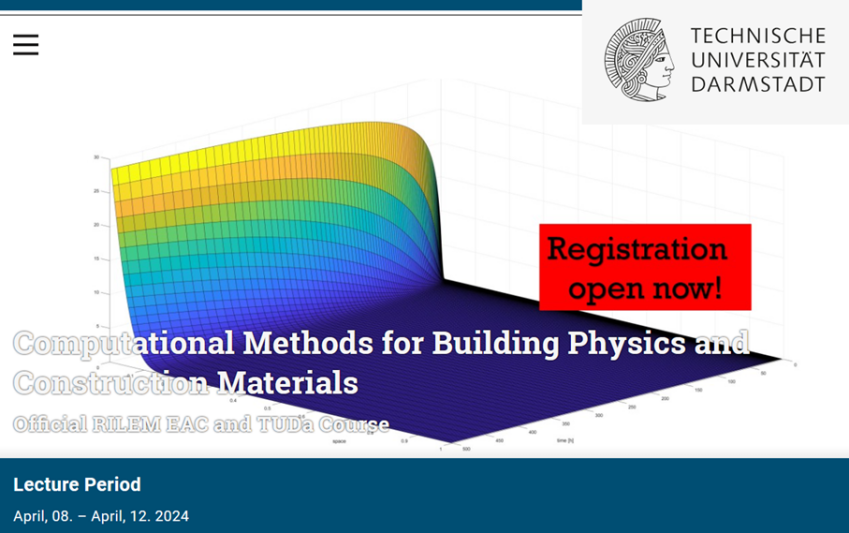Click the Technische Universität Darmstadt logo
The width and height of the screenshot is (849, 533).
(715, 60)
